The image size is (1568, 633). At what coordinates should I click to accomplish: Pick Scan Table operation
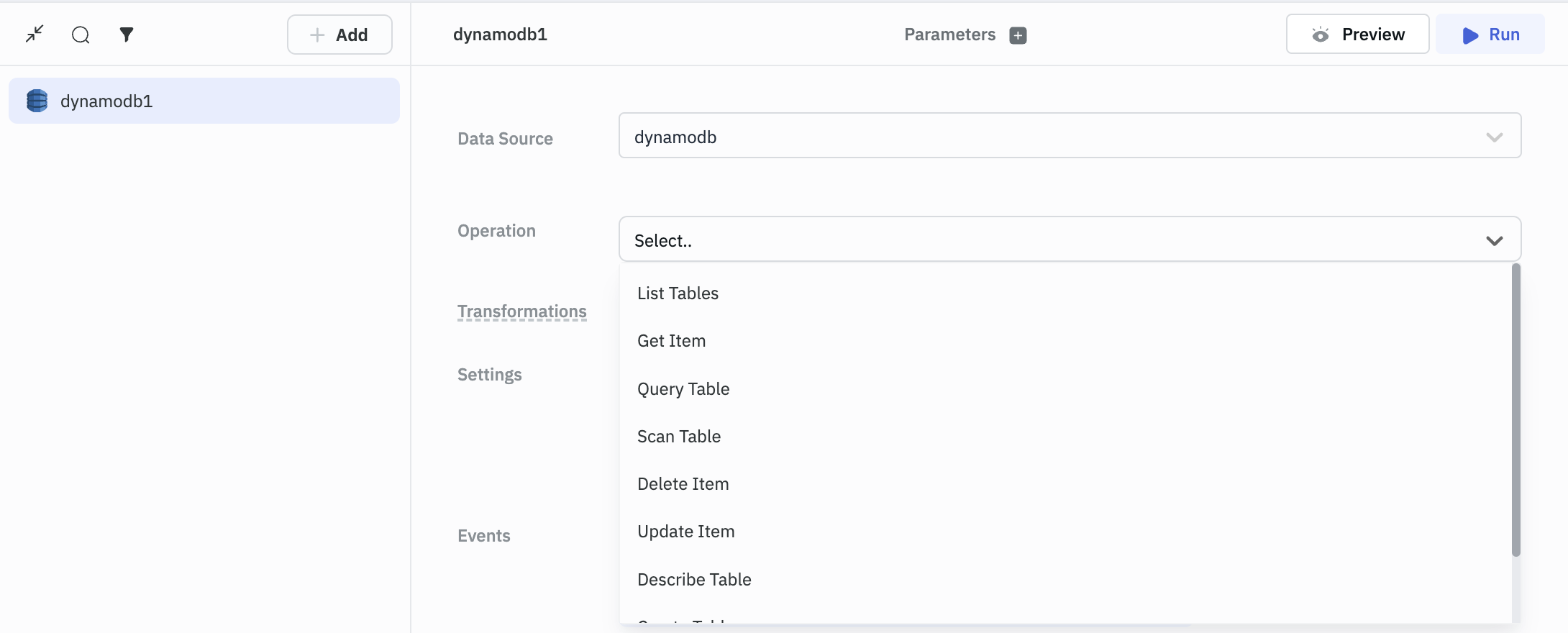click(x=679, y=437)
